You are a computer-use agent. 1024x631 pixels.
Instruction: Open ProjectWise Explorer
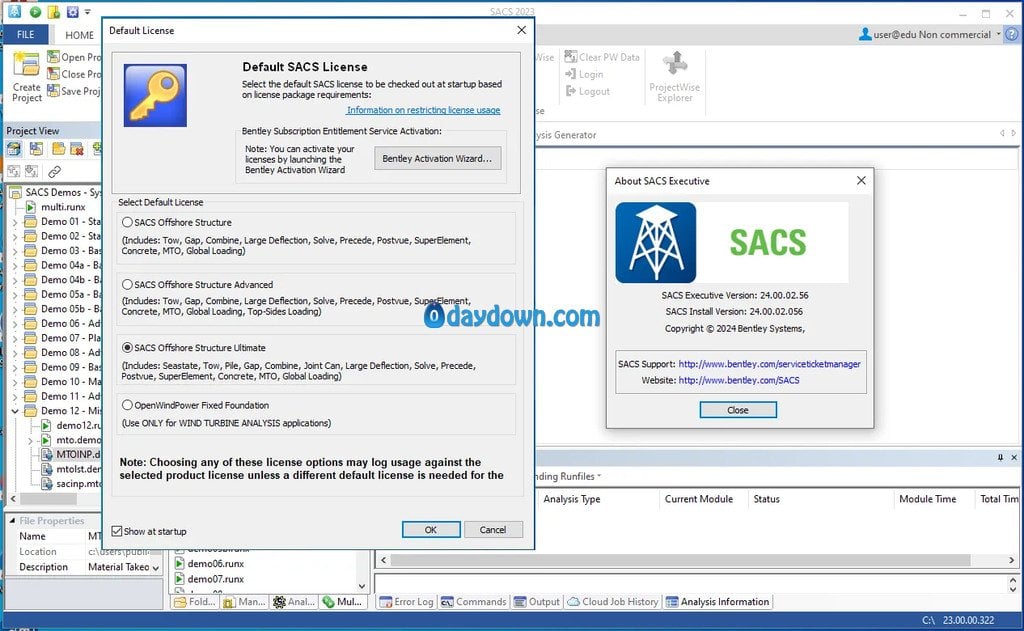pyautogui.click(x=675, y=76)
